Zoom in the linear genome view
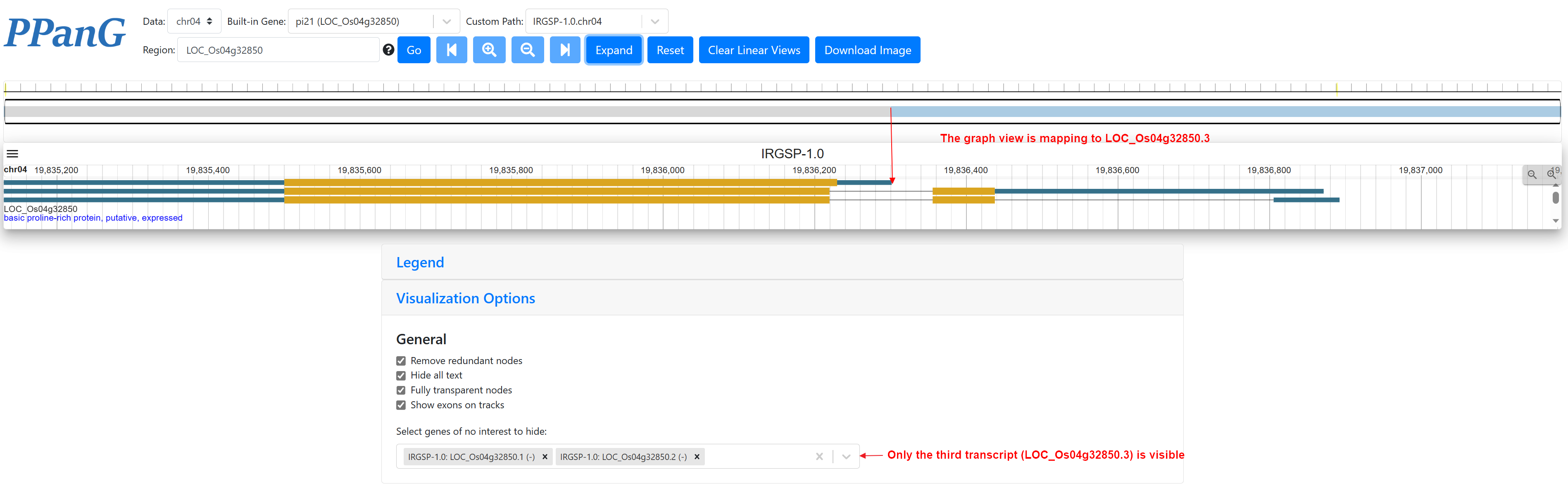This screenshot has height=493, width=1568. [x=1551, y=175]
